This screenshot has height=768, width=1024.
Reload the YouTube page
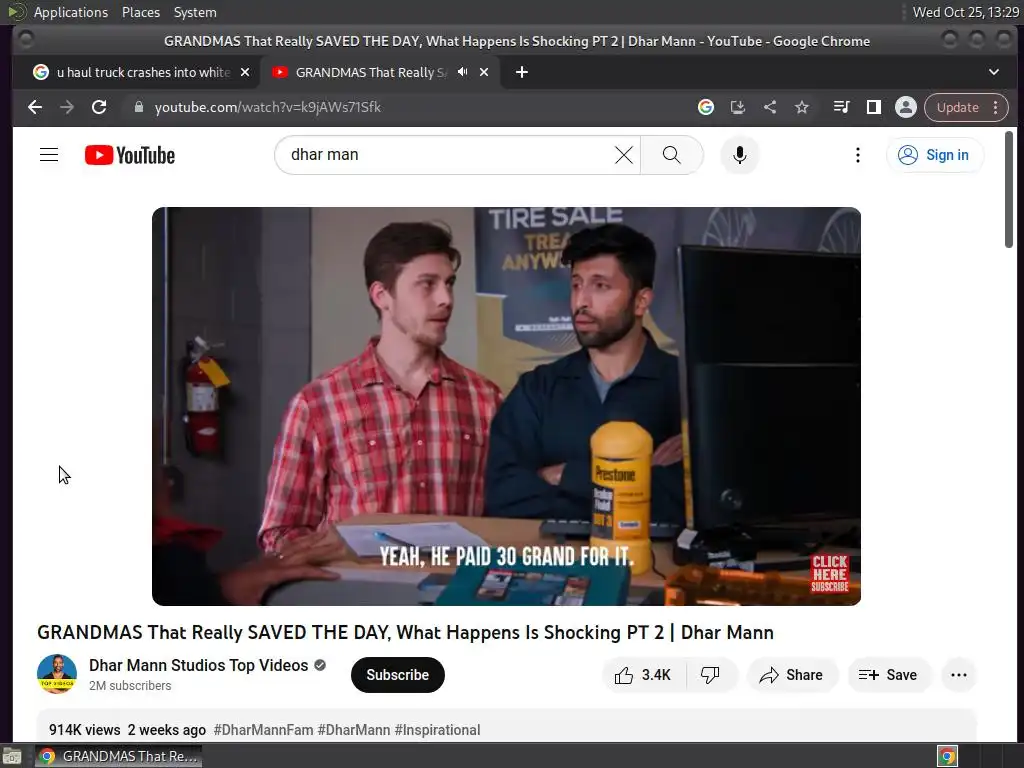point(99,107)
